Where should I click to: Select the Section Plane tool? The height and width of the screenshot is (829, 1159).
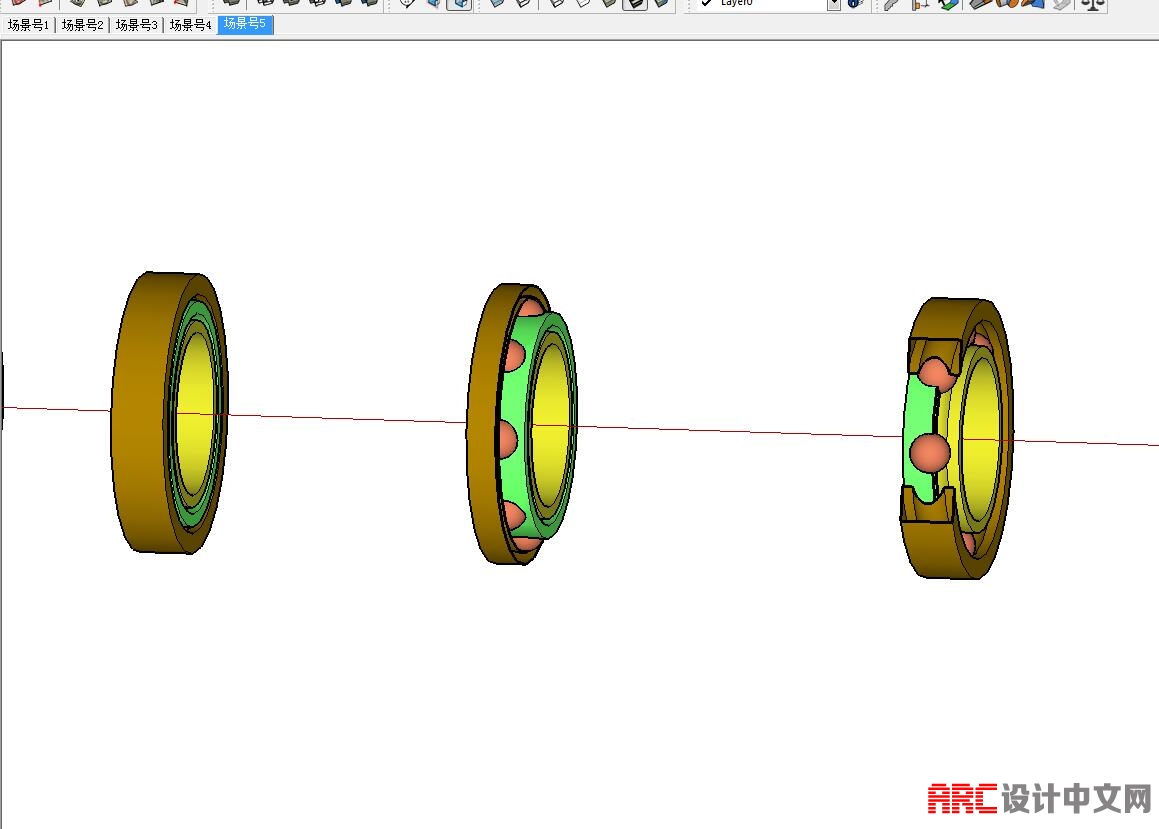point(407,3)
